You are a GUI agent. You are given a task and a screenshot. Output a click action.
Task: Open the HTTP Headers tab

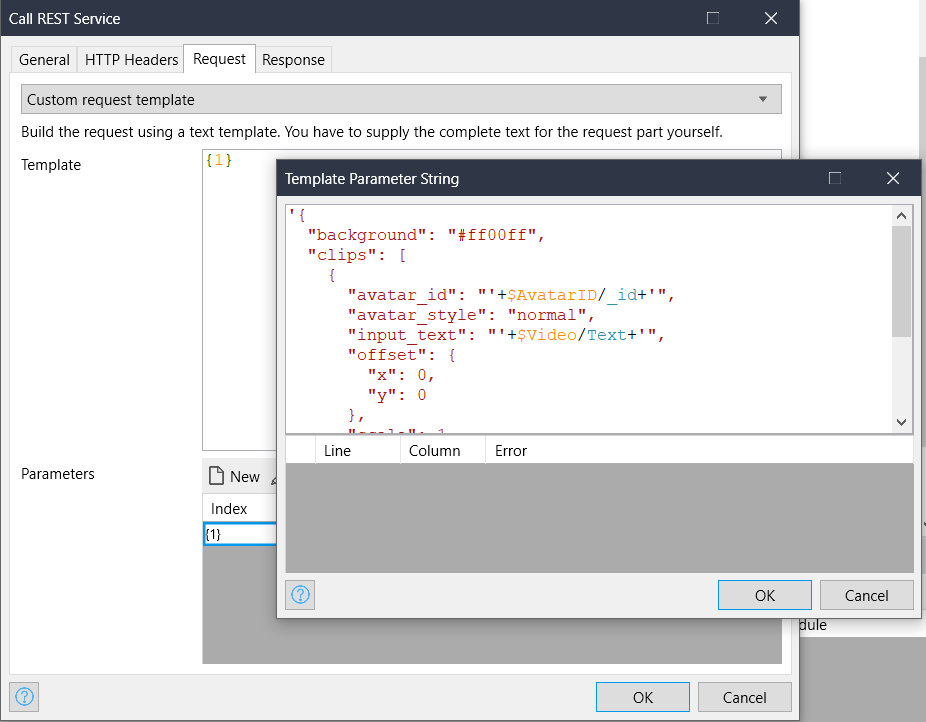pyautogui.click(x=131, y=60)
